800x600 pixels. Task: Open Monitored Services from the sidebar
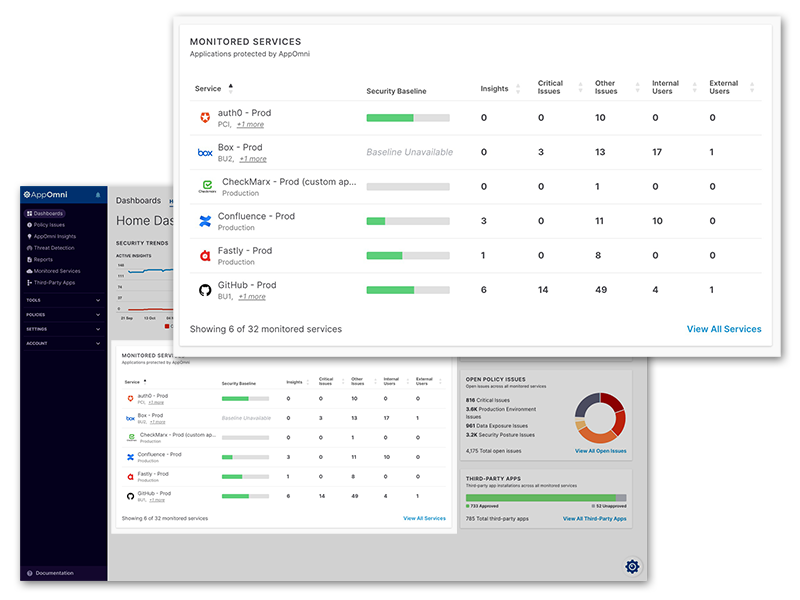pos(57,271)
